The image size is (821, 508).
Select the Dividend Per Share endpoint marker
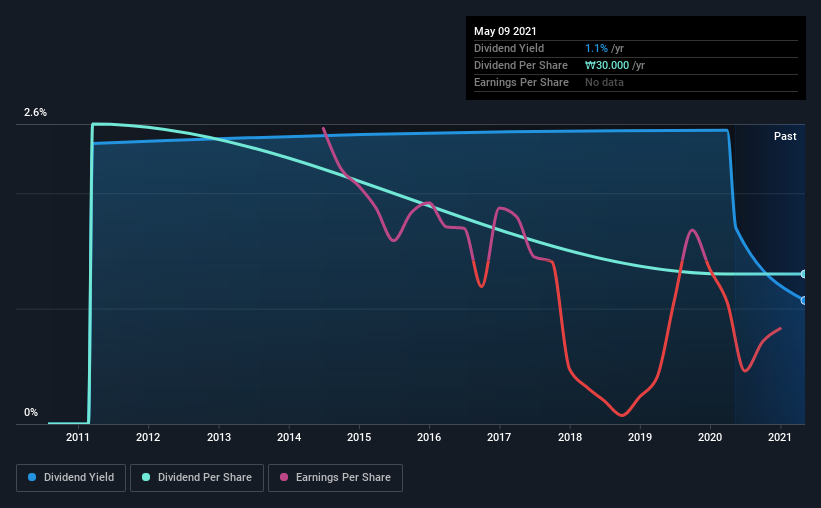click(x=803, y=274)
